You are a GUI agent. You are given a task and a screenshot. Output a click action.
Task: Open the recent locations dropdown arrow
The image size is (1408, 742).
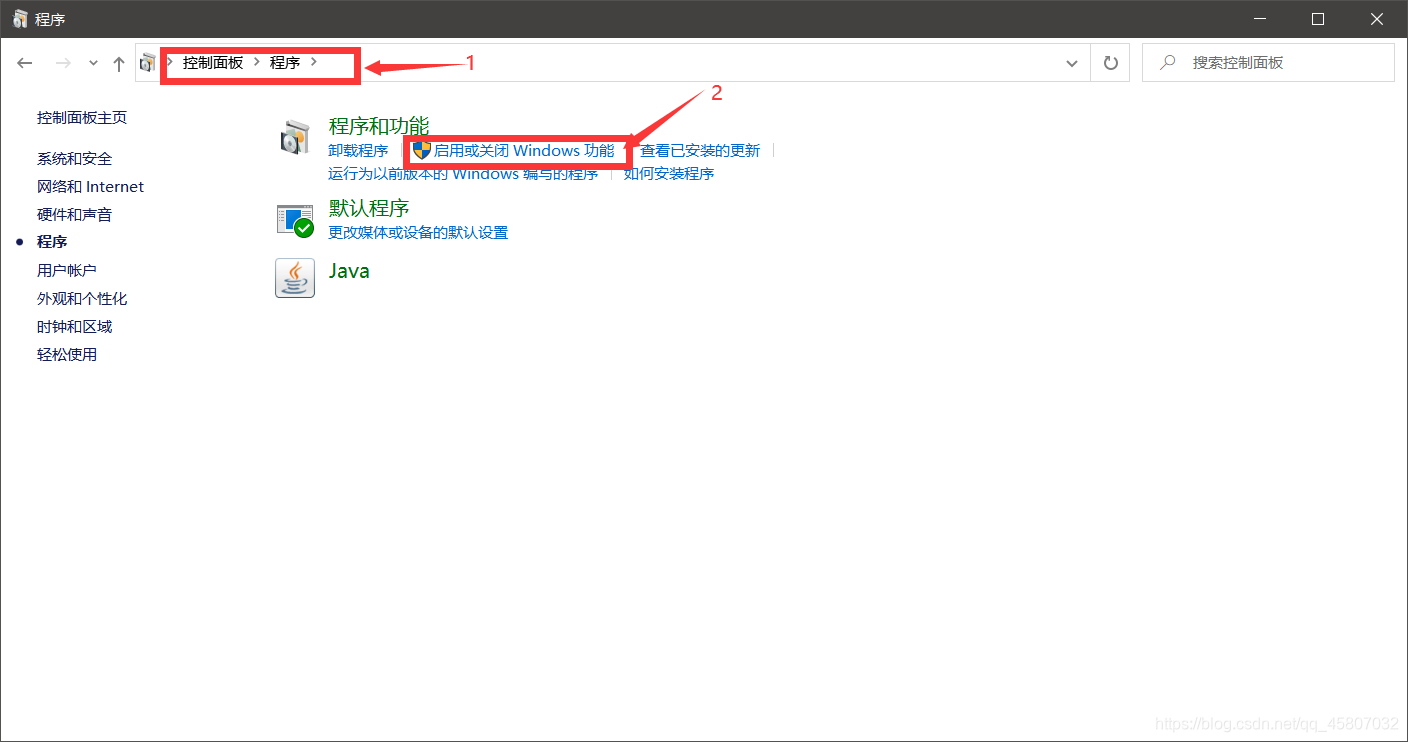click(x=93, y=63)
